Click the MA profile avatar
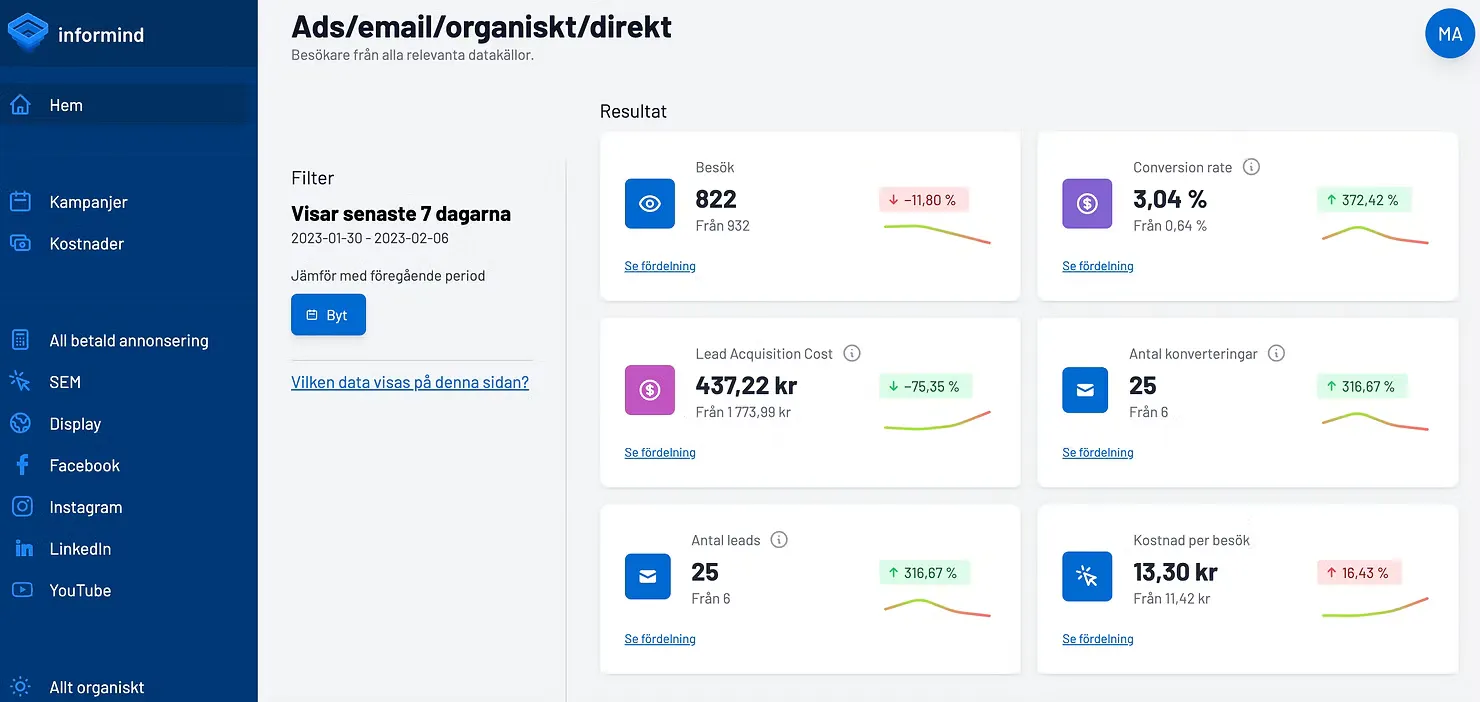The height and width of the screenshot is (702, 1480). click(x=1449, y=33)
